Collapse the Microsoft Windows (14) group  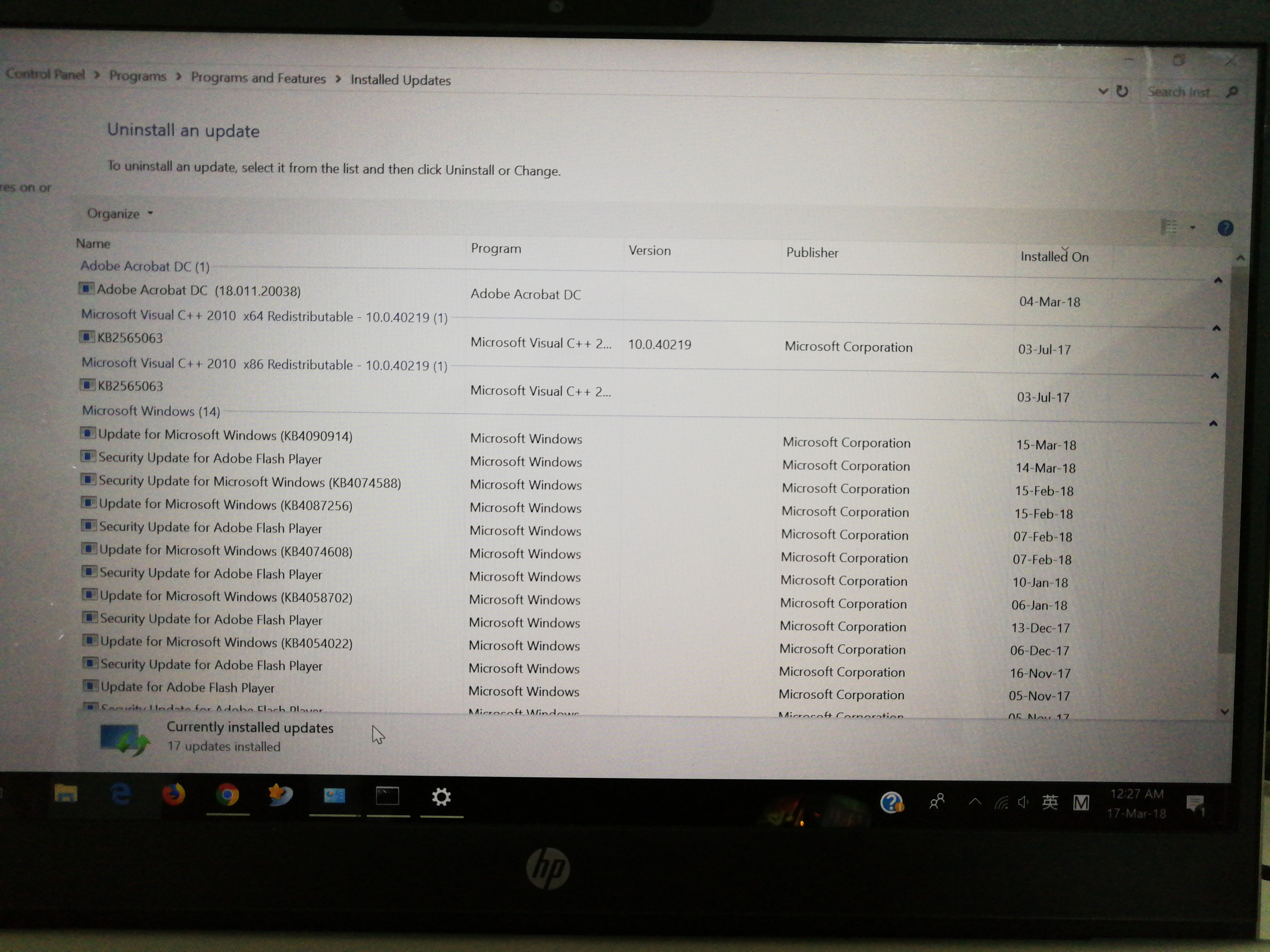(1213, 423)
